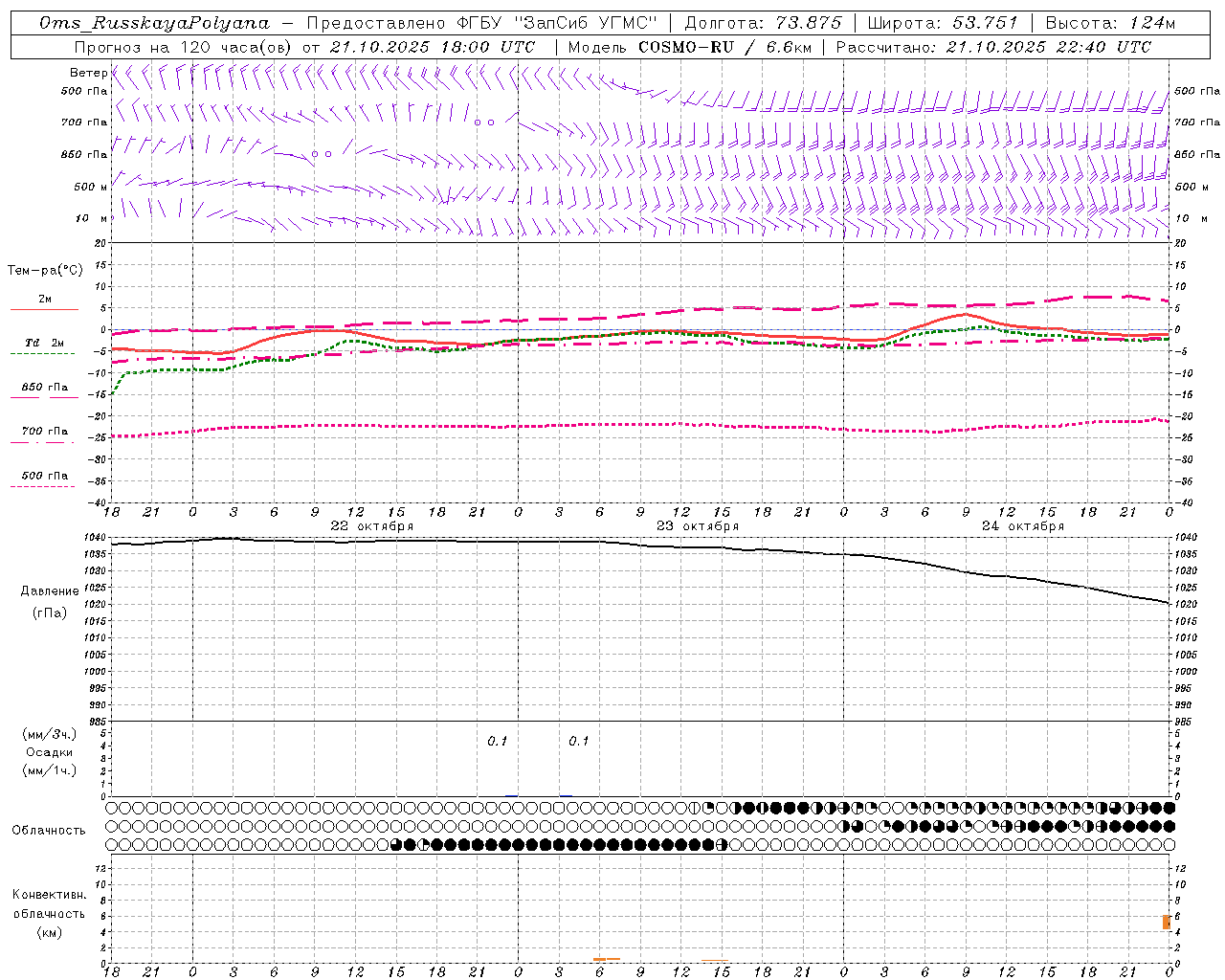This screenshot has height=980, width=1225.
Task: Click the 'Облачность' cloud cover row label
Action: point(49,831)
